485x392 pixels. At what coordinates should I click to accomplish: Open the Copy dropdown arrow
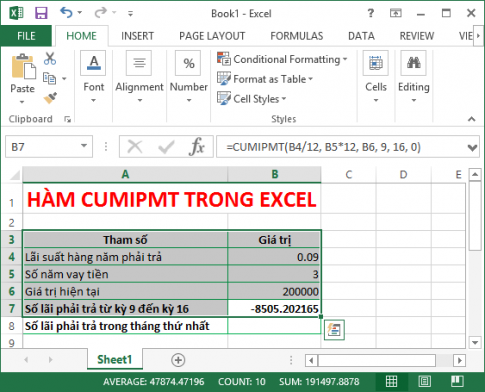(x=64, y=79)
